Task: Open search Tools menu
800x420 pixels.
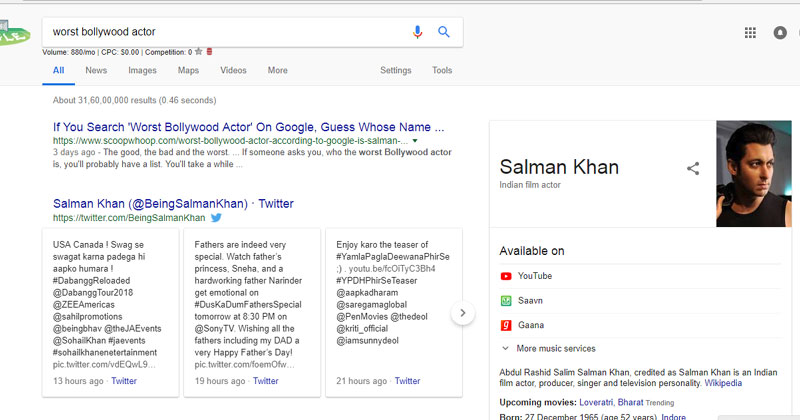Action: click(x=442, y=70)
